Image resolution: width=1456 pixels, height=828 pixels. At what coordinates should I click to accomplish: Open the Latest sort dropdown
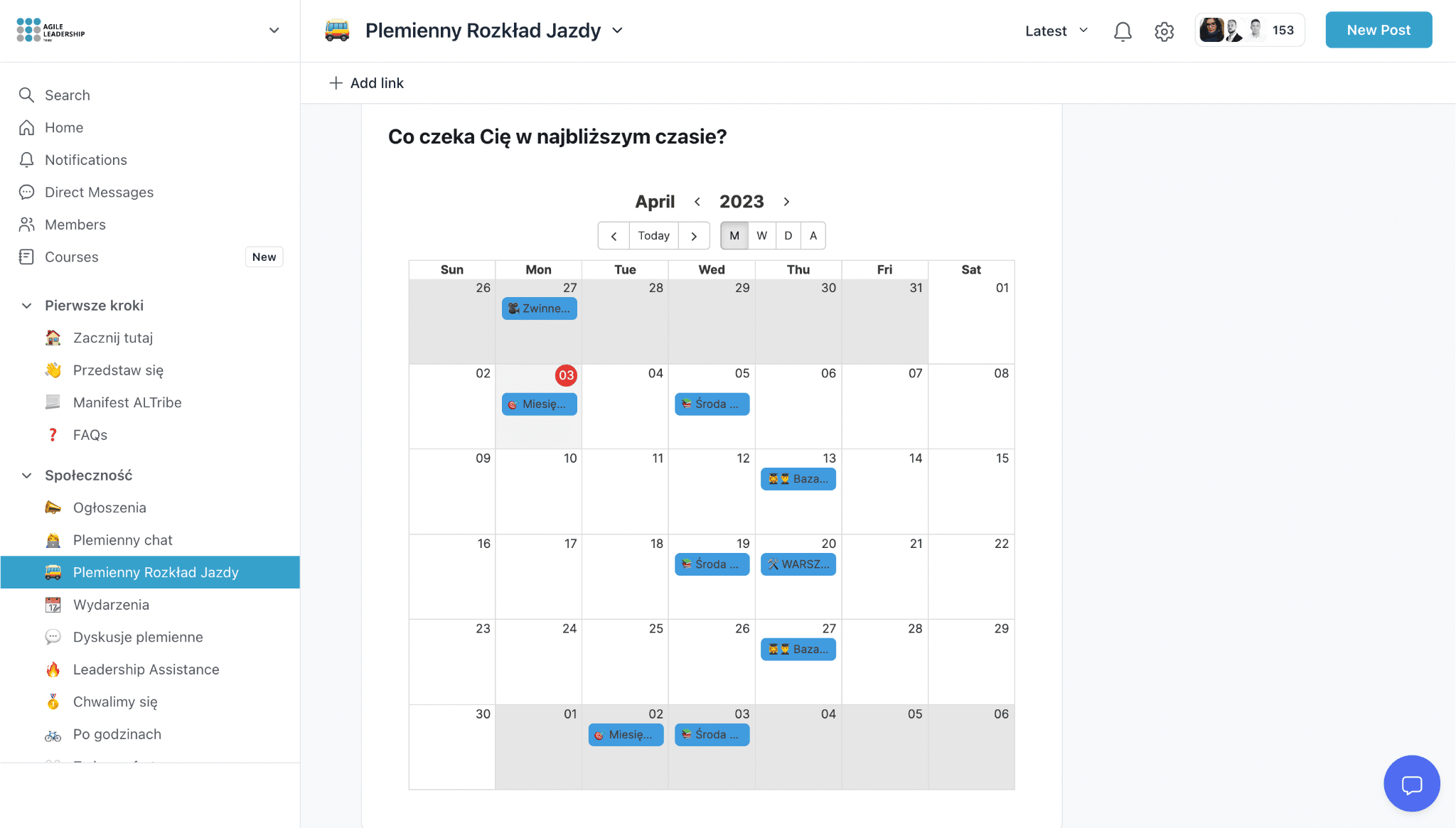[x=1056, y=31]
